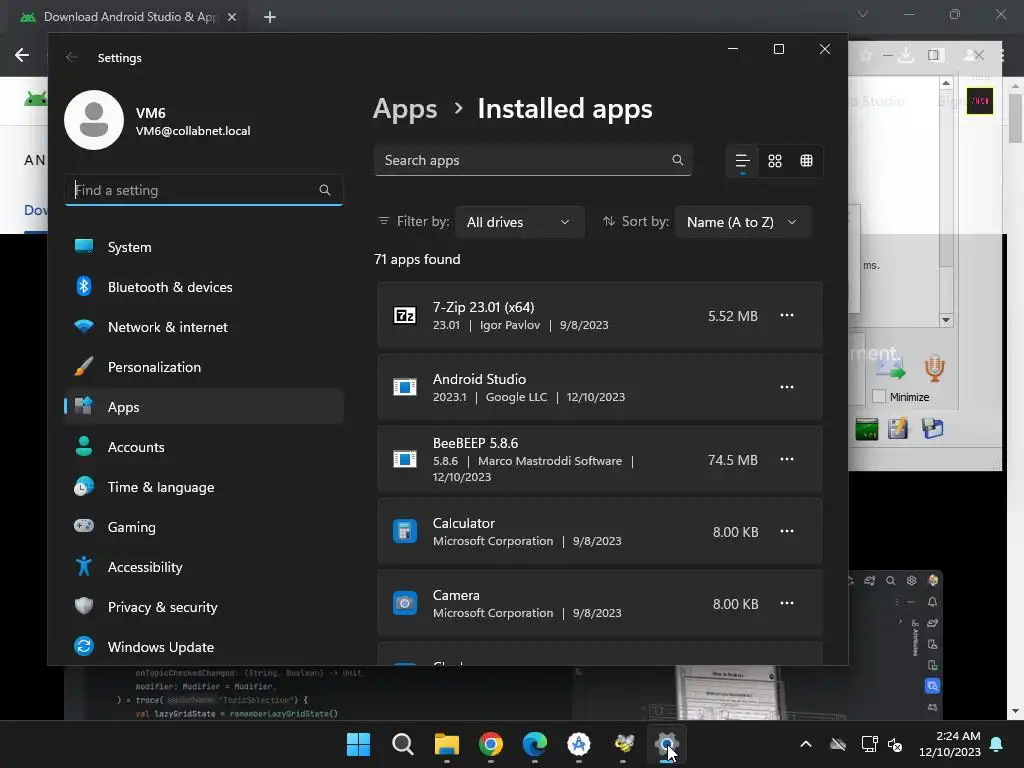Toggle the Minimize checkbox in BeeBEEP window
This screenshot has height=768, width=1024.
[x=879, y=396]
